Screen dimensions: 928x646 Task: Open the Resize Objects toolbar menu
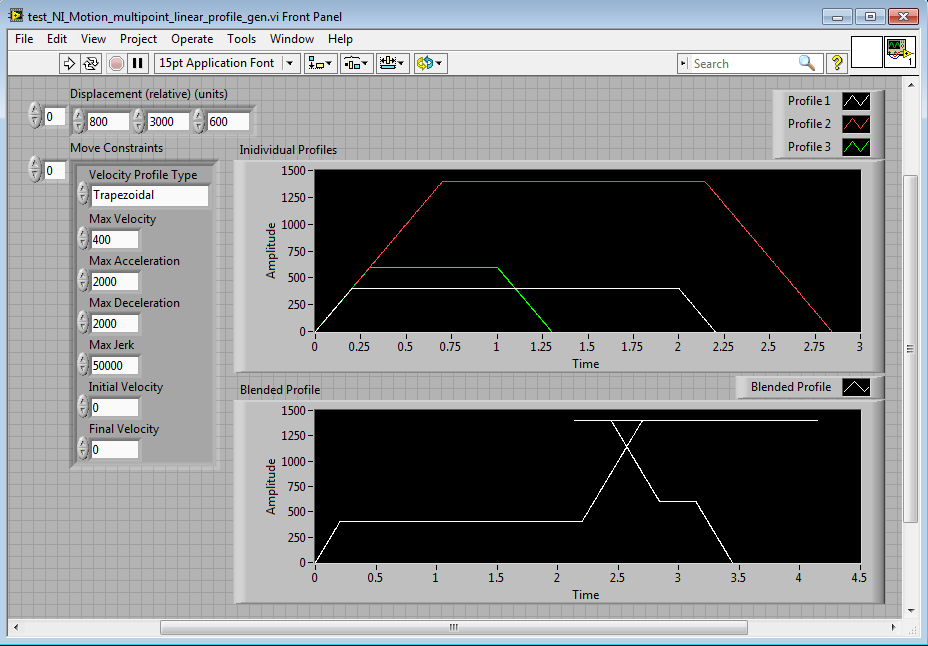coord(392,63)
